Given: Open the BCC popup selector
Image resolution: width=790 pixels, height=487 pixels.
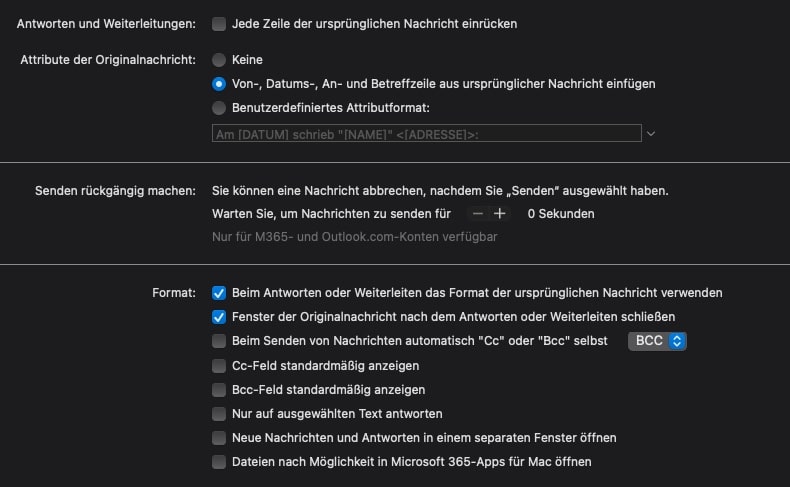Looking at the screenshot, I should pos(657,341).
